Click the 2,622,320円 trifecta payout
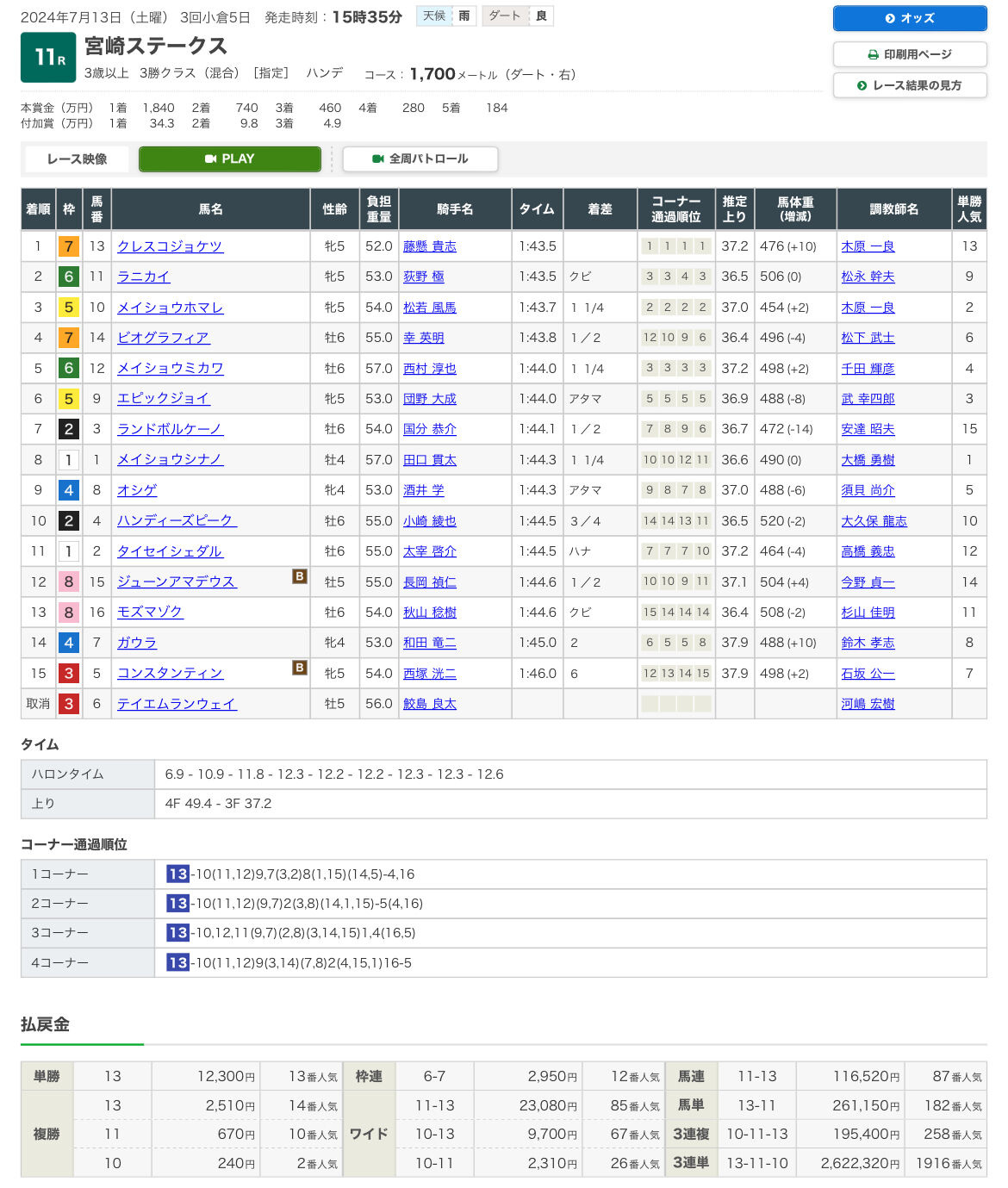Screen dimensions: 1008x1188 point(860,1163)
